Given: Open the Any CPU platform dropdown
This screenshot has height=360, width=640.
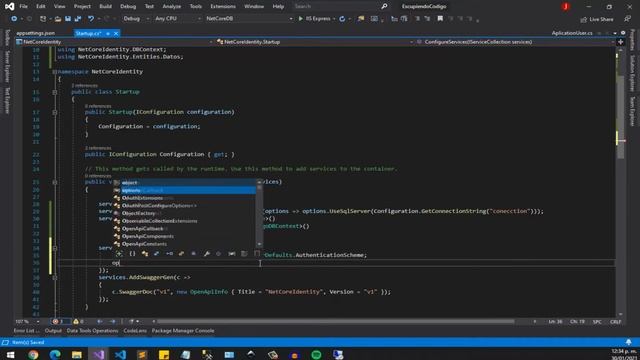Looking at the screenshot, I should coord(178,19).
